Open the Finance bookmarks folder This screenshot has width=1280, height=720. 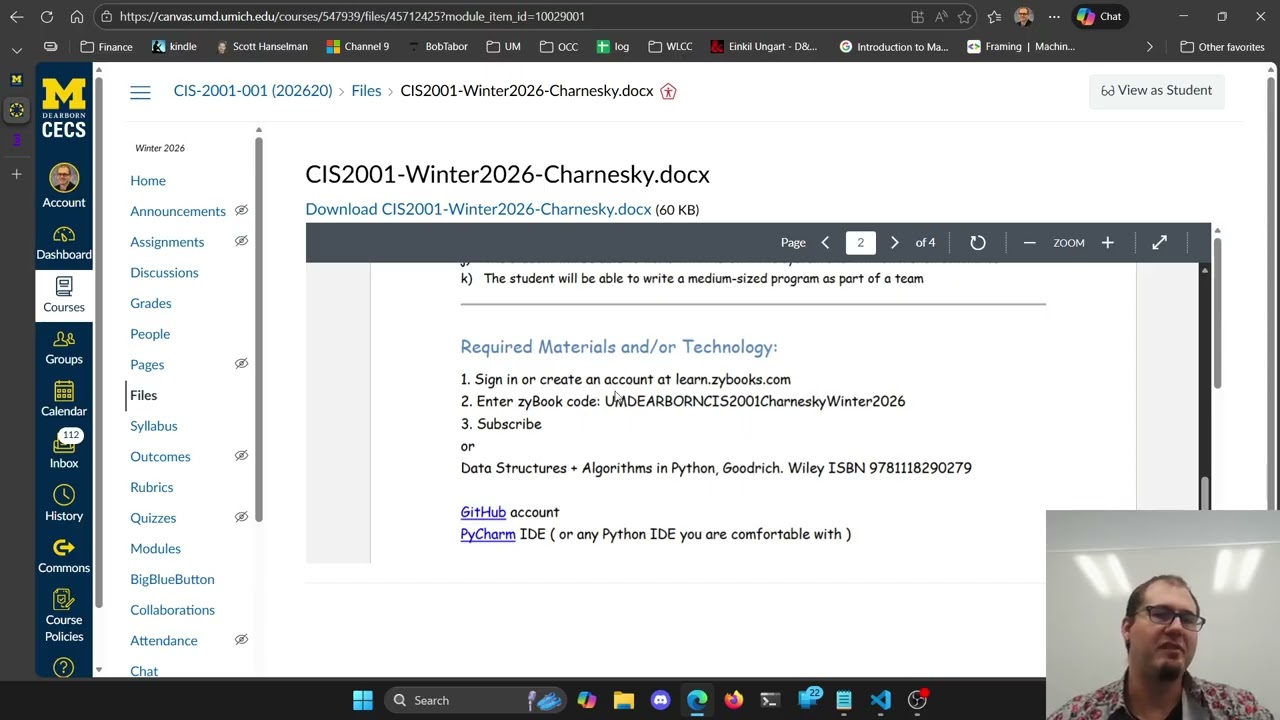[x=106, y=46]
